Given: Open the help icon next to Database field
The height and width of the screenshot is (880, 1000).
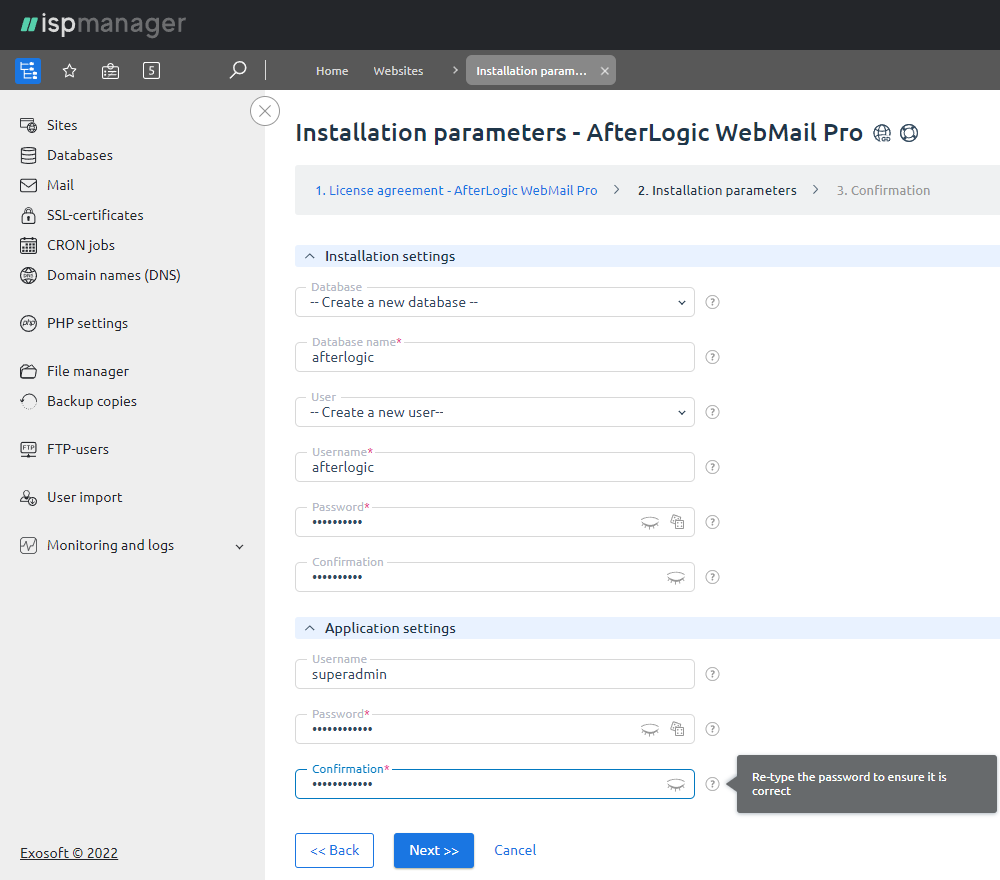Looking at the screenshot, I should (712, 301).
